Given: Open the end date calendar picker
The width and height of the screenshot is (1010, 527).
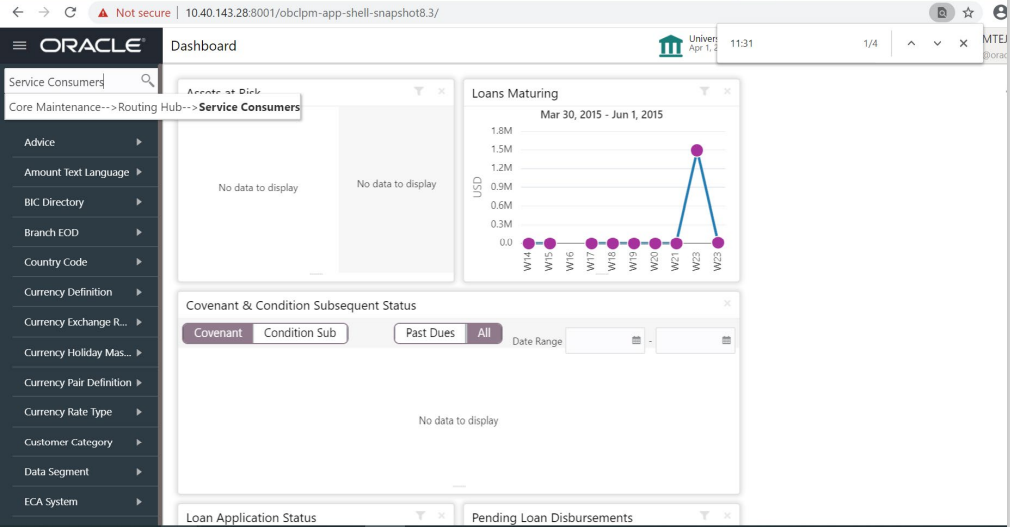Looking at the screenshot, I should 727,340.
